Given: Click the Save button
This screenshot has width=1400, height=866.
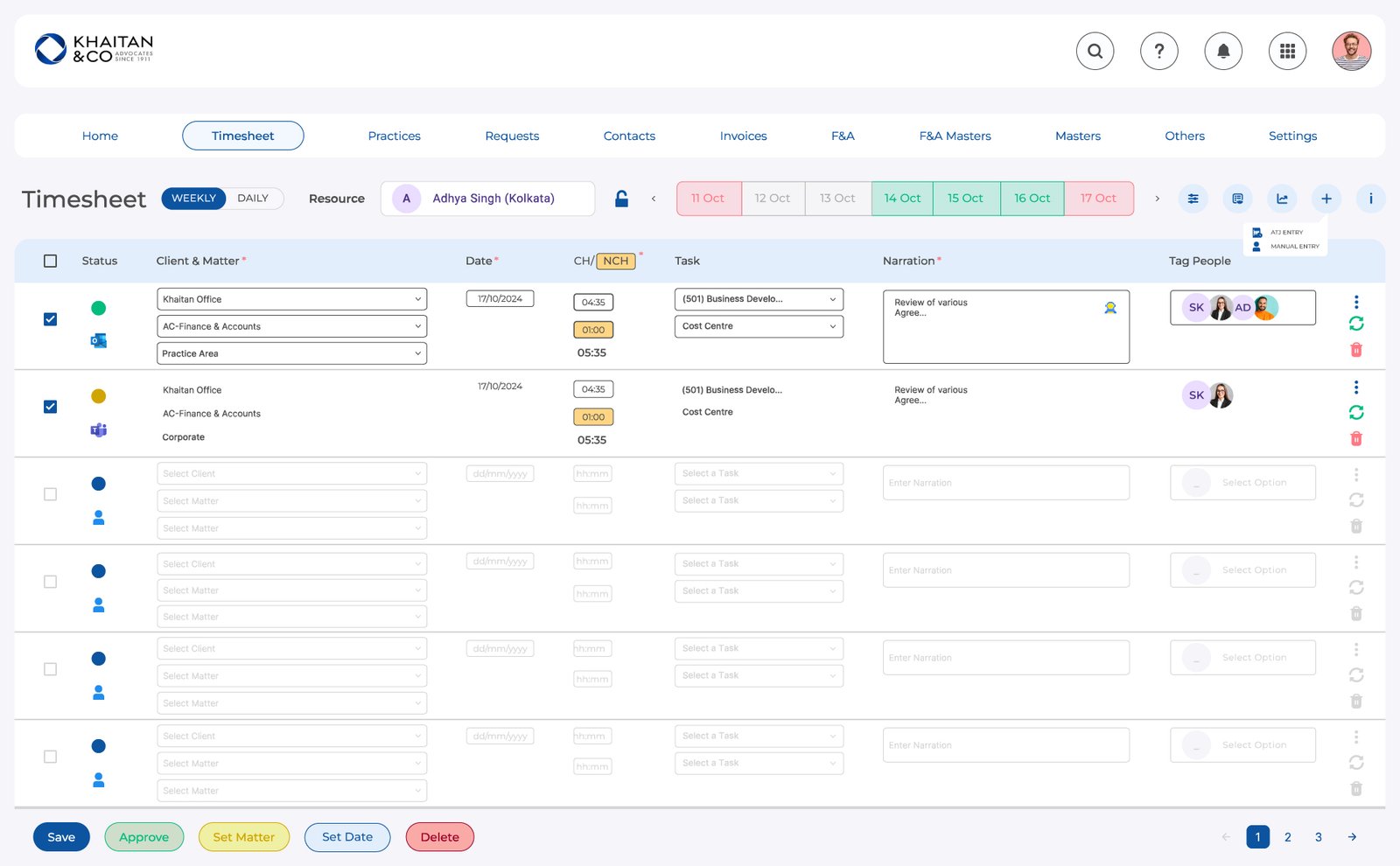Looking at the screenshot, I should 61,837.
